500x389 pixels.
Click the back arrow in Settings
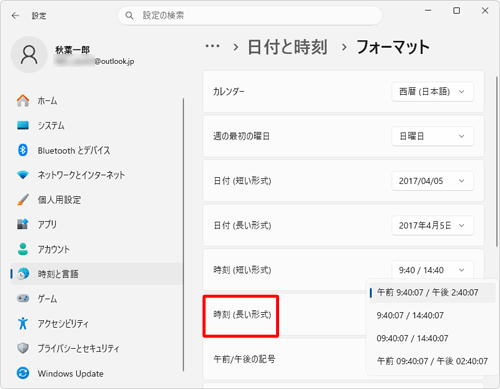pyautogui.click(x=15, y=16)
